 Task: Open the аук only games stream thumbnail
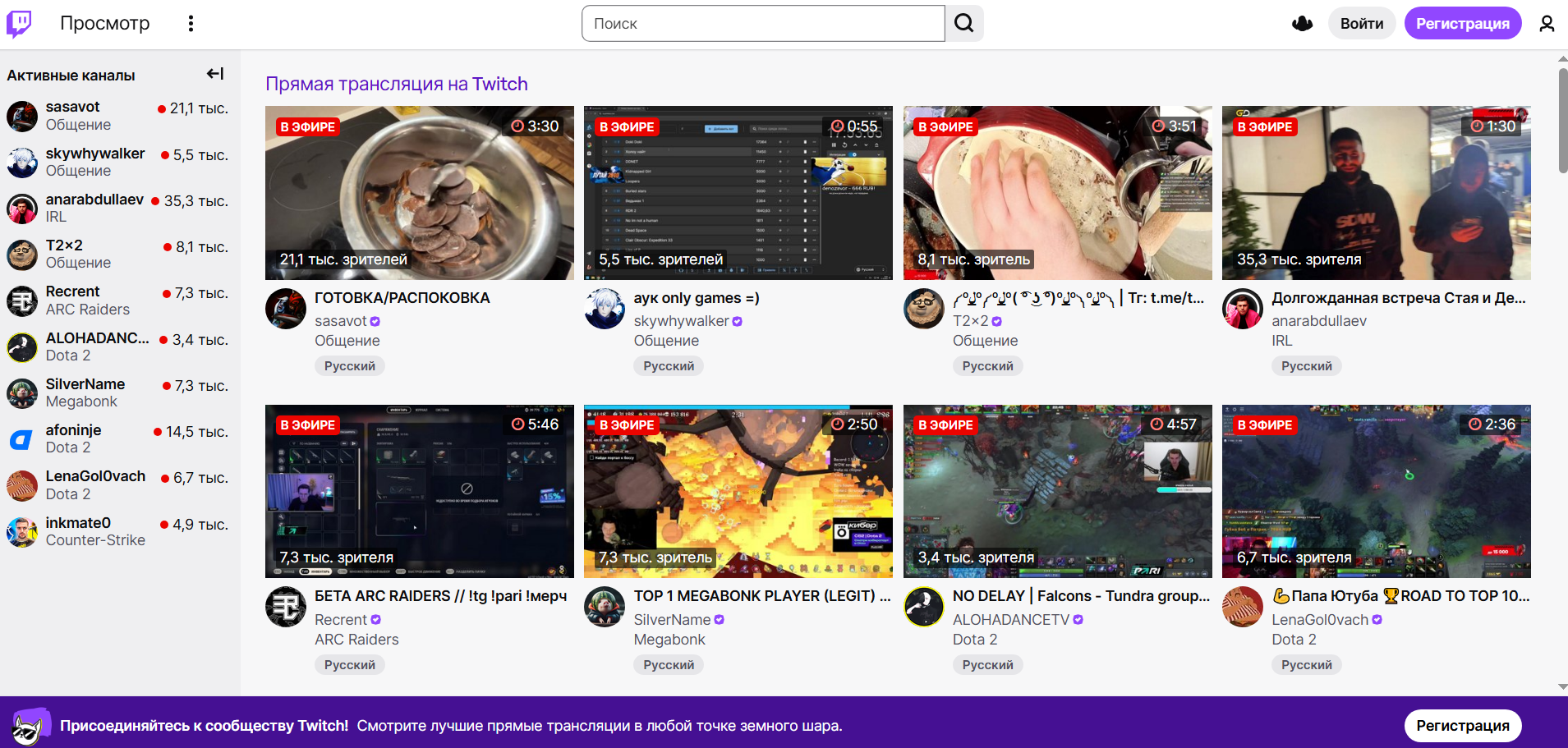[x=738, y=193]
